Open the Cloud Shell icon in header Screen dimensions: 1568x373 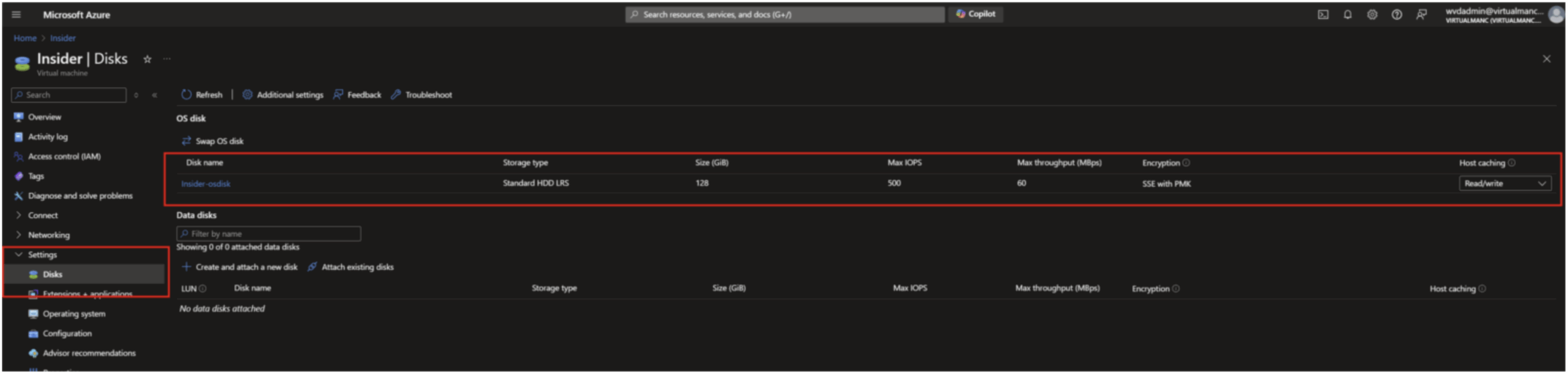tap(1323, 15)
